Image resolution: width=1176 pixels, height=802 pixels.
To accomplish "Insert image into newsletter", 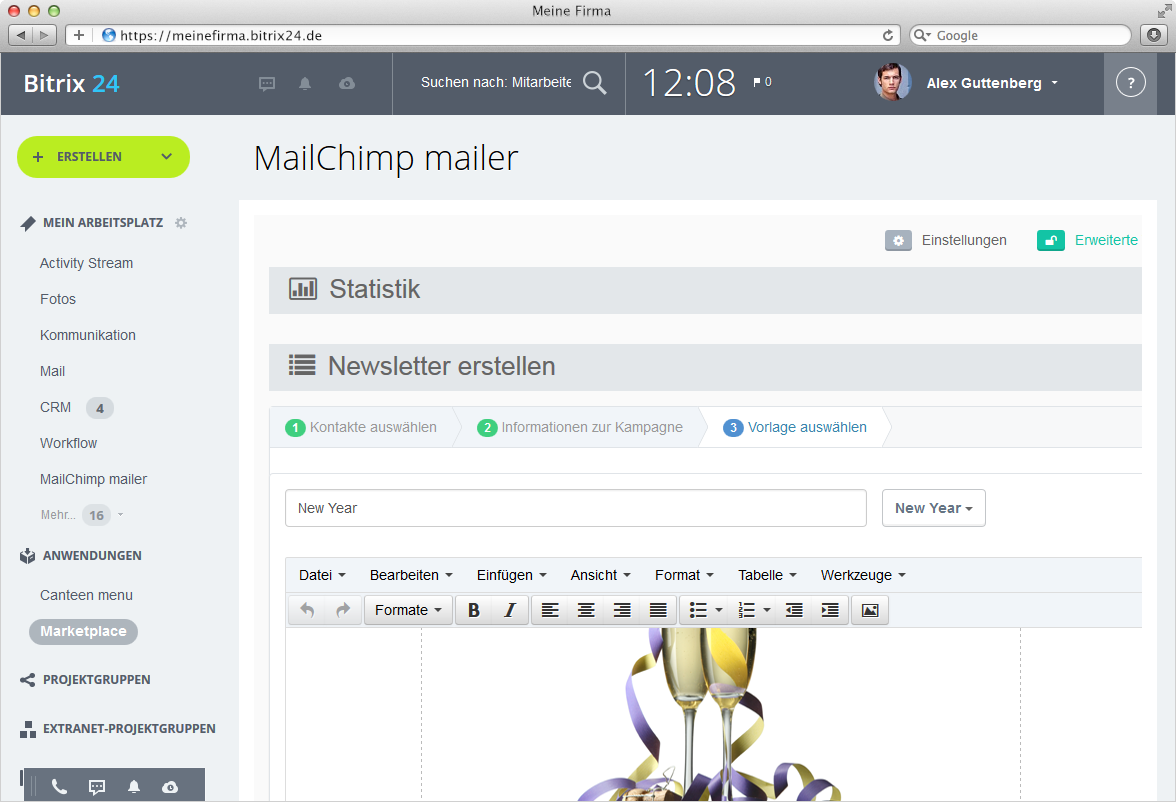I will (870, 610).
